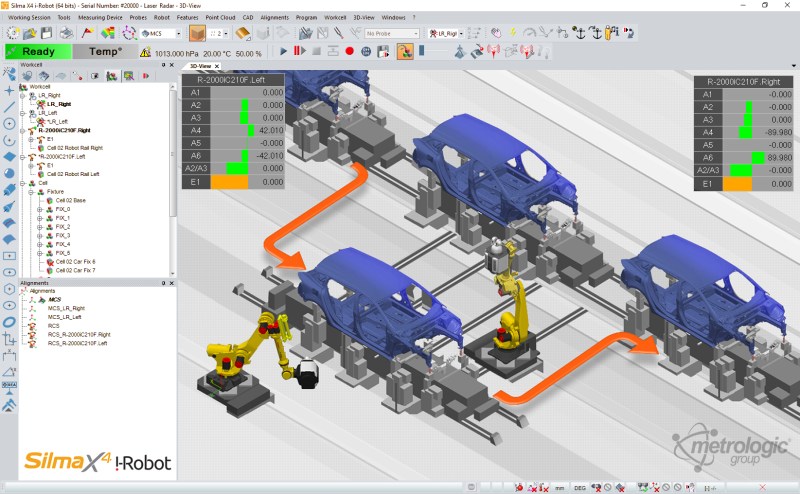Click the warning triangle environment icon
This screenshot has width=800, height=494.
(x=145, y=52)
